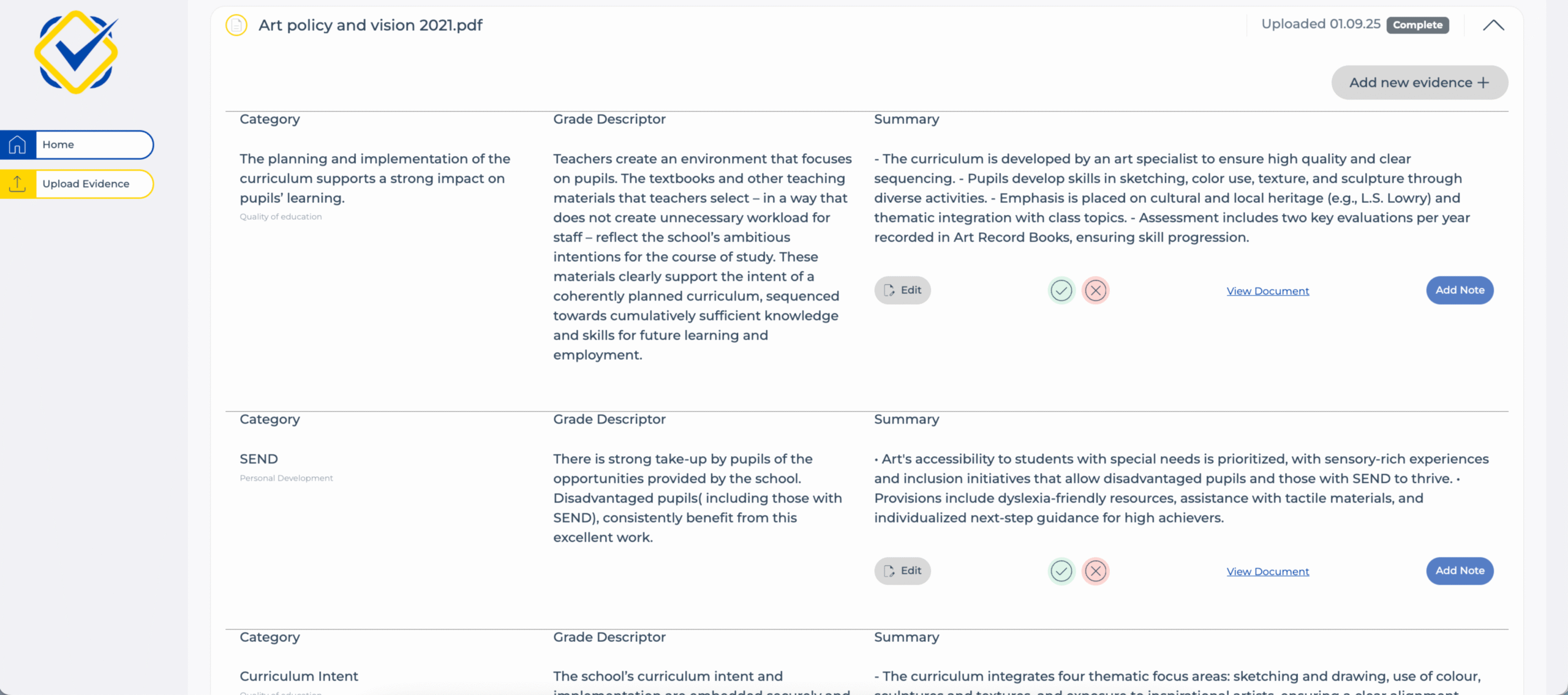
Task: Click the Complete status badge
Action: (1417, 25)
